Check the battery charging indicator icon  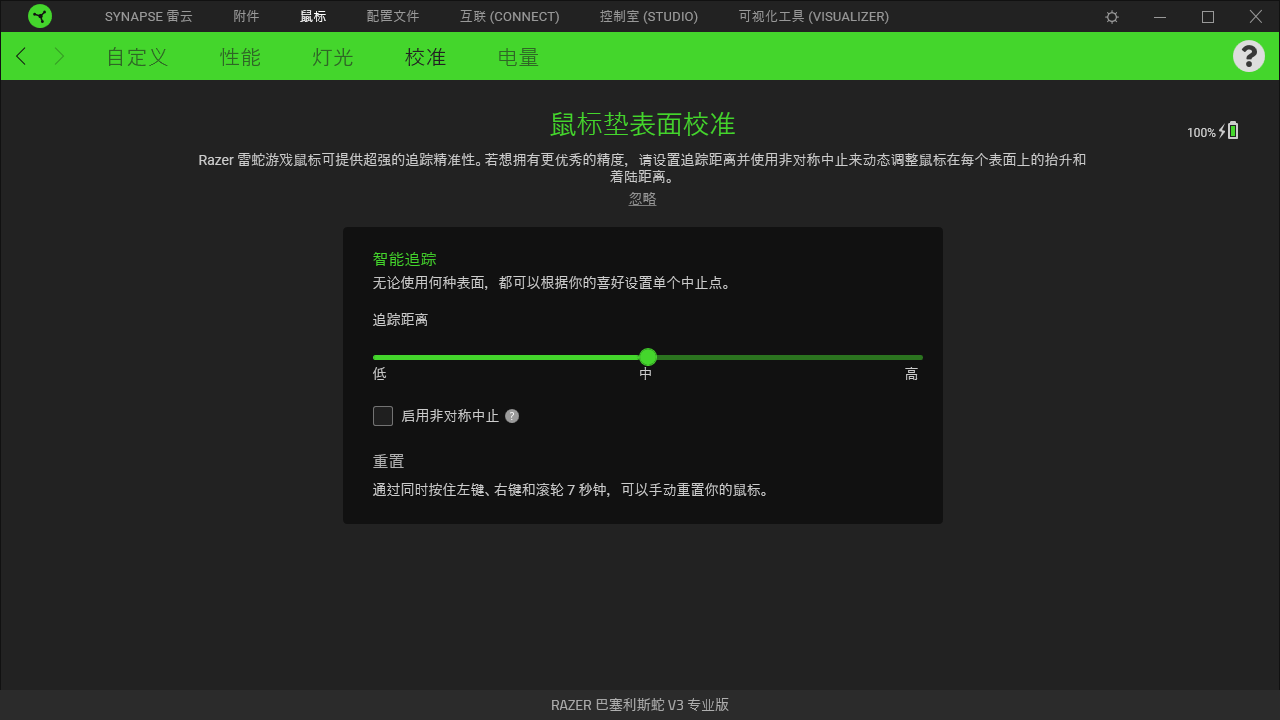pos(1229,131)
